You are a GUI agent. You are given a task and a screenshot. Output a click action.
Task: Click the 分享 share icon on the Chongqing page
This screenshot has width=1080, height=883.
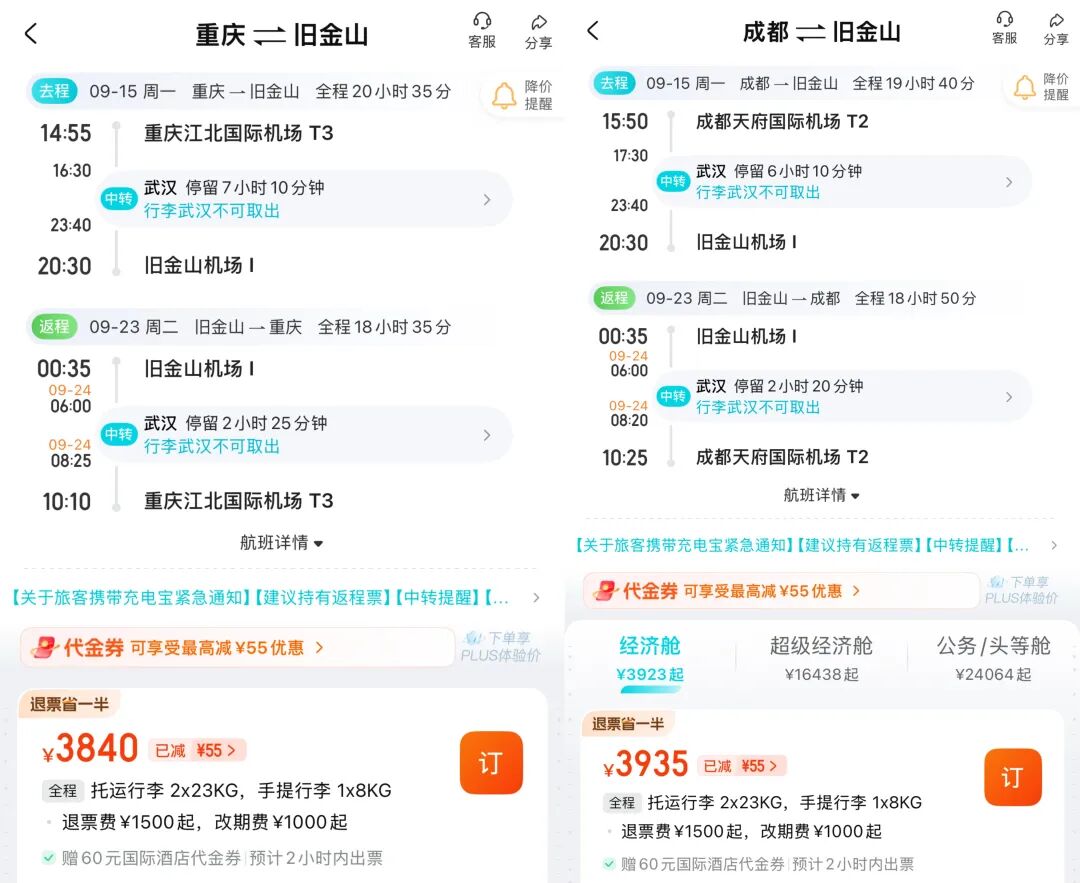[x=539, y=30]
